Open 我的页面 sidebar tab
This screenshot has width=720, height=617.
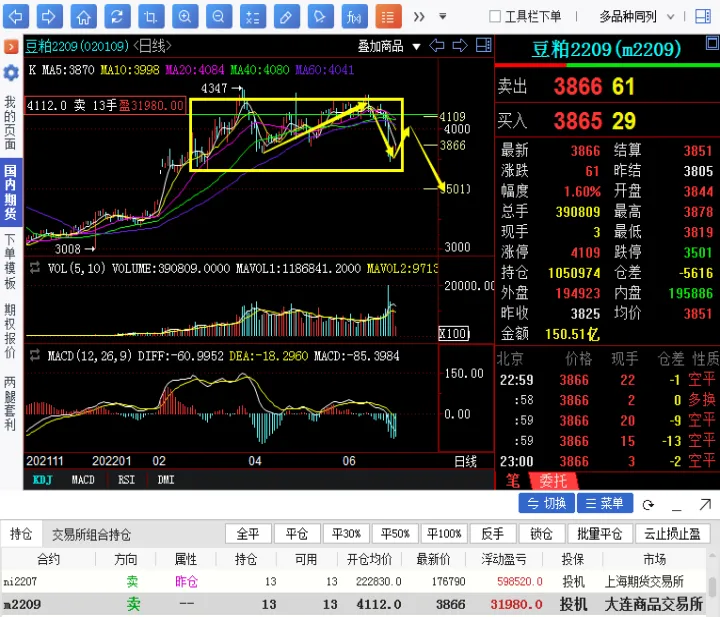click(10, 123)
